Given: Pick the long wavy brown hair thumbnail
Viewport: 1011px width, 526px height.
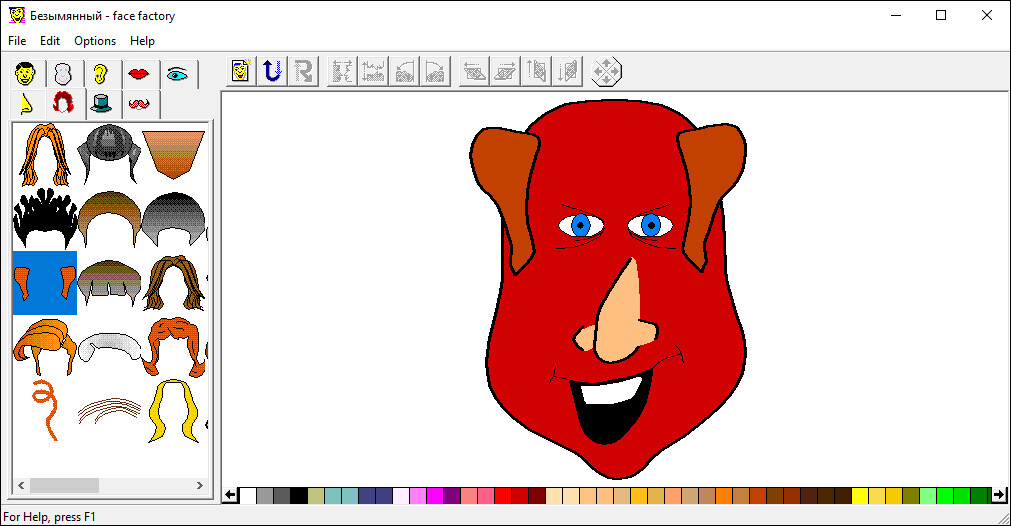Looking at the screenshot, I should (173, 283).
